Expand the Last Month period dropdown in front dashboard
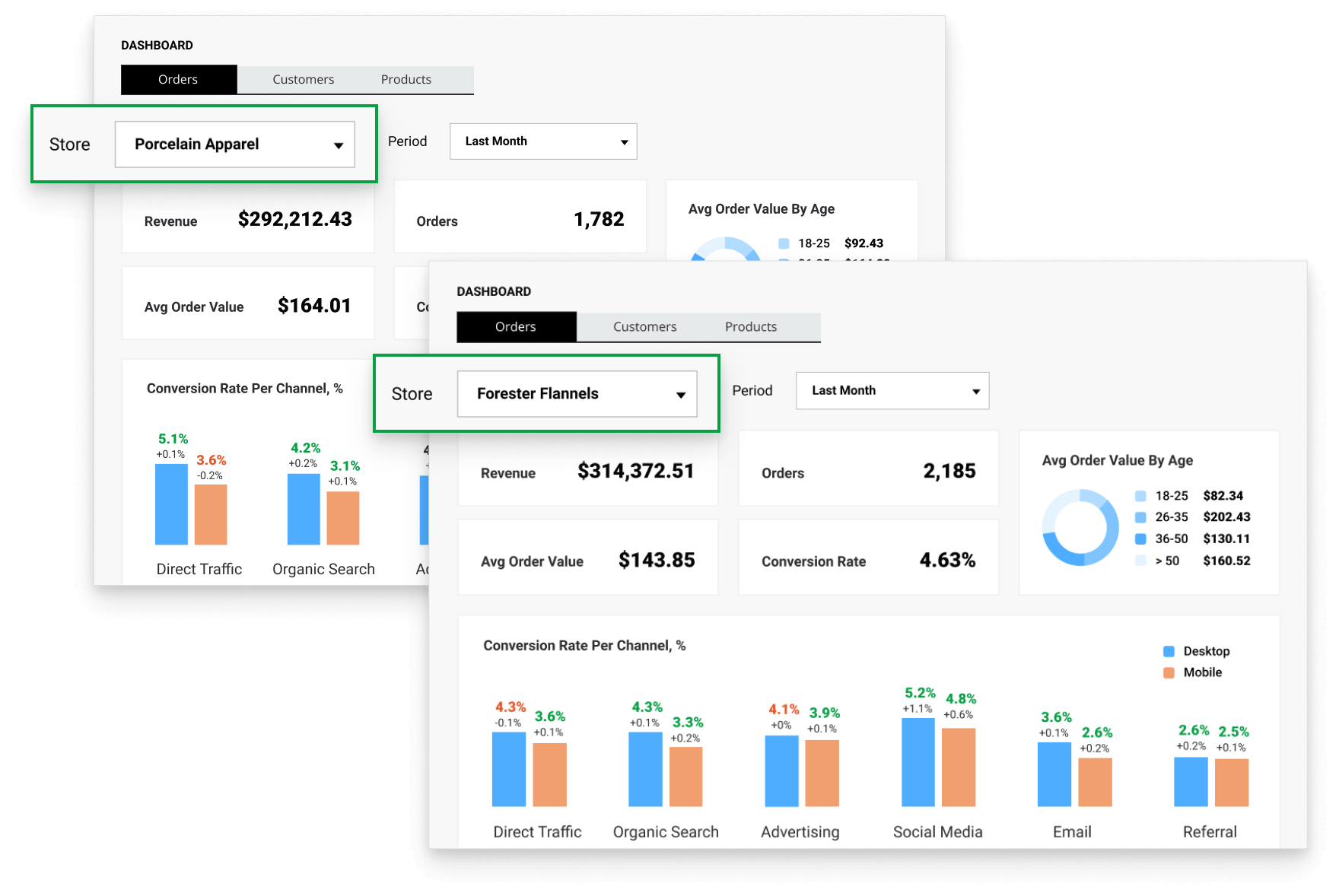 892,391
